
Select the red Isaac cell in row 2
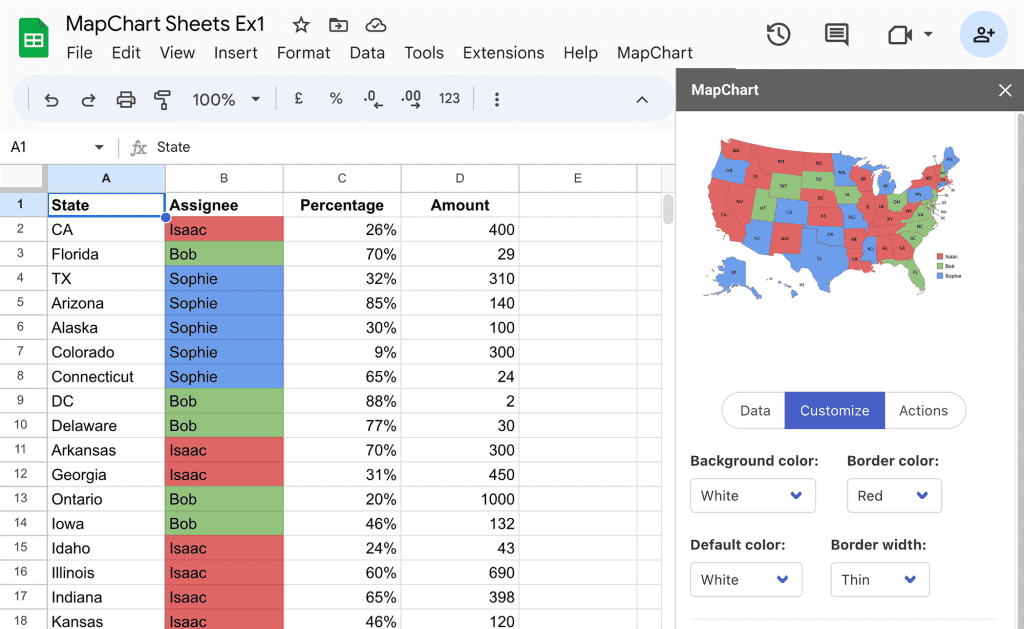tap(224, 230)
